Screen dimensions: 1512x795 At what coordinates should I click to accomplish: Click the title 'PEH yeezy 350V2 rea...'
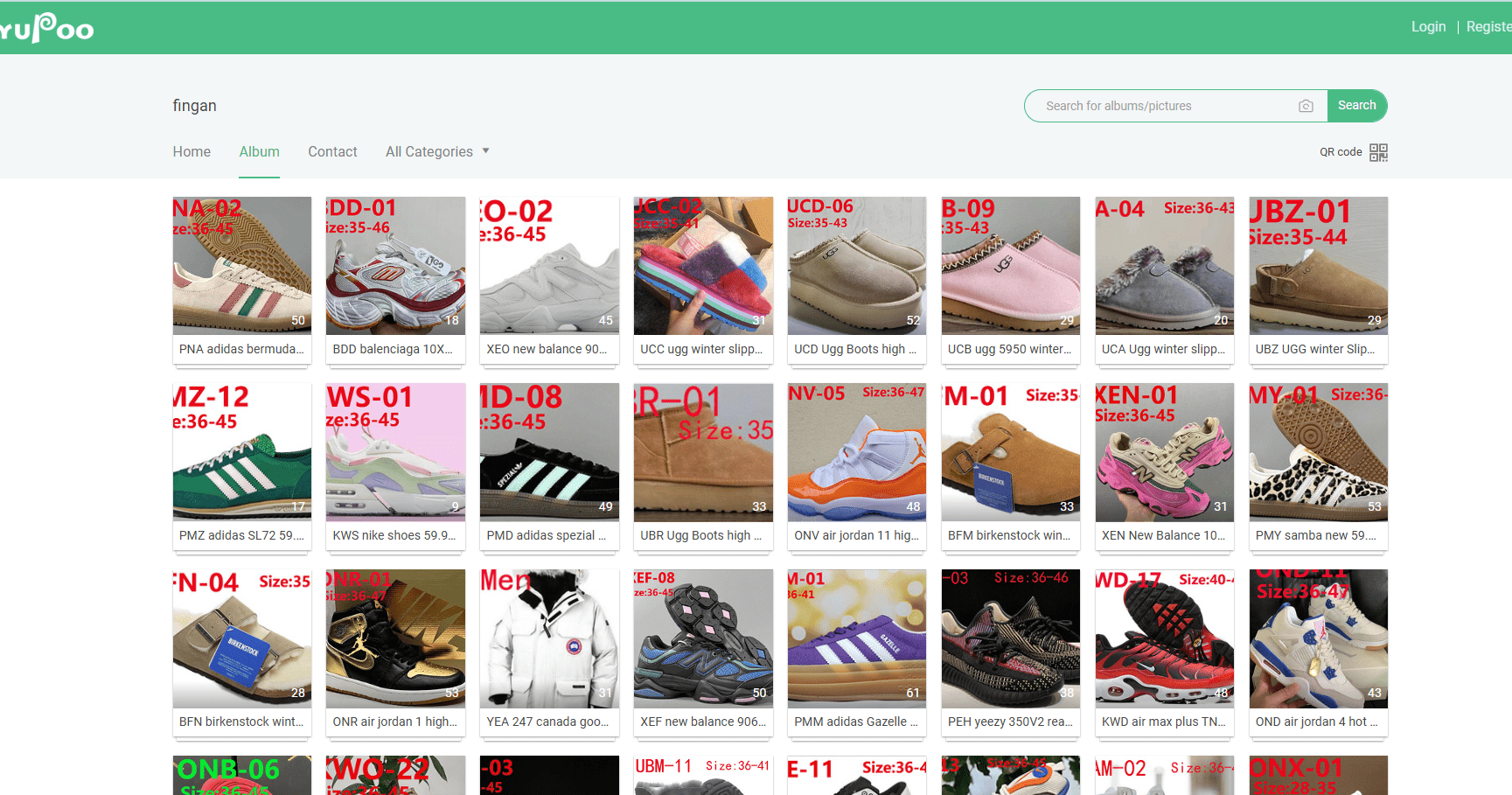(x=1010, y=722)
